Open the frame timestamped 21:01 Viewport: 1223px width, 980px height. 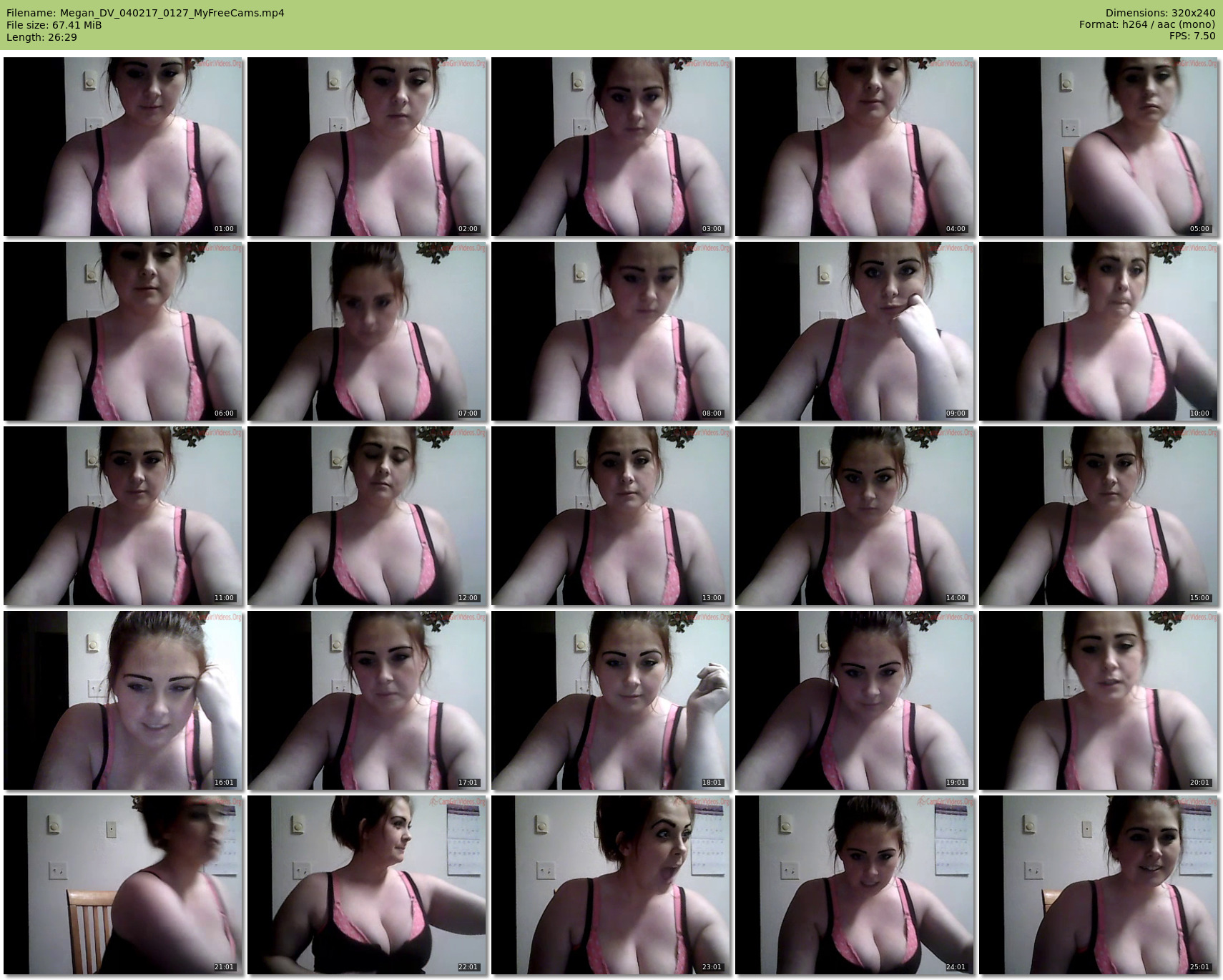[123, 885]
